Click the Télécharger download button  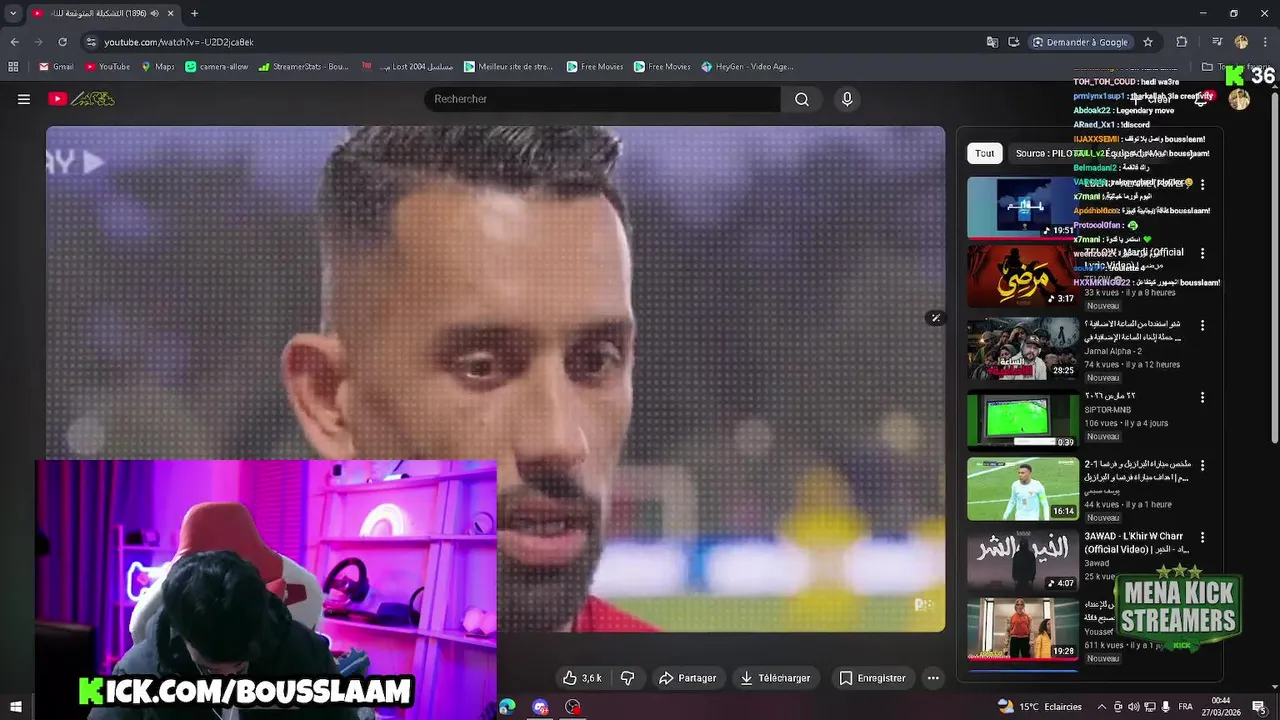pyautogui.click(x=775, y=678)
